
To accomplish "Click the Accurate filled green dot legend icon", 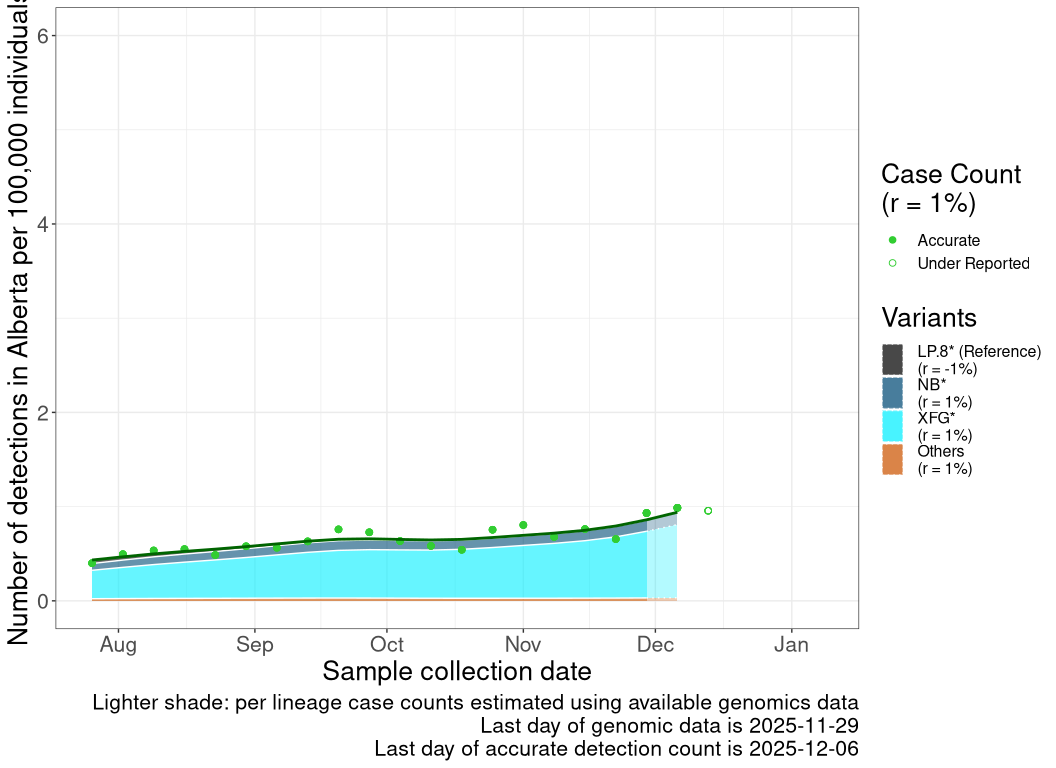I will (893, 240).
